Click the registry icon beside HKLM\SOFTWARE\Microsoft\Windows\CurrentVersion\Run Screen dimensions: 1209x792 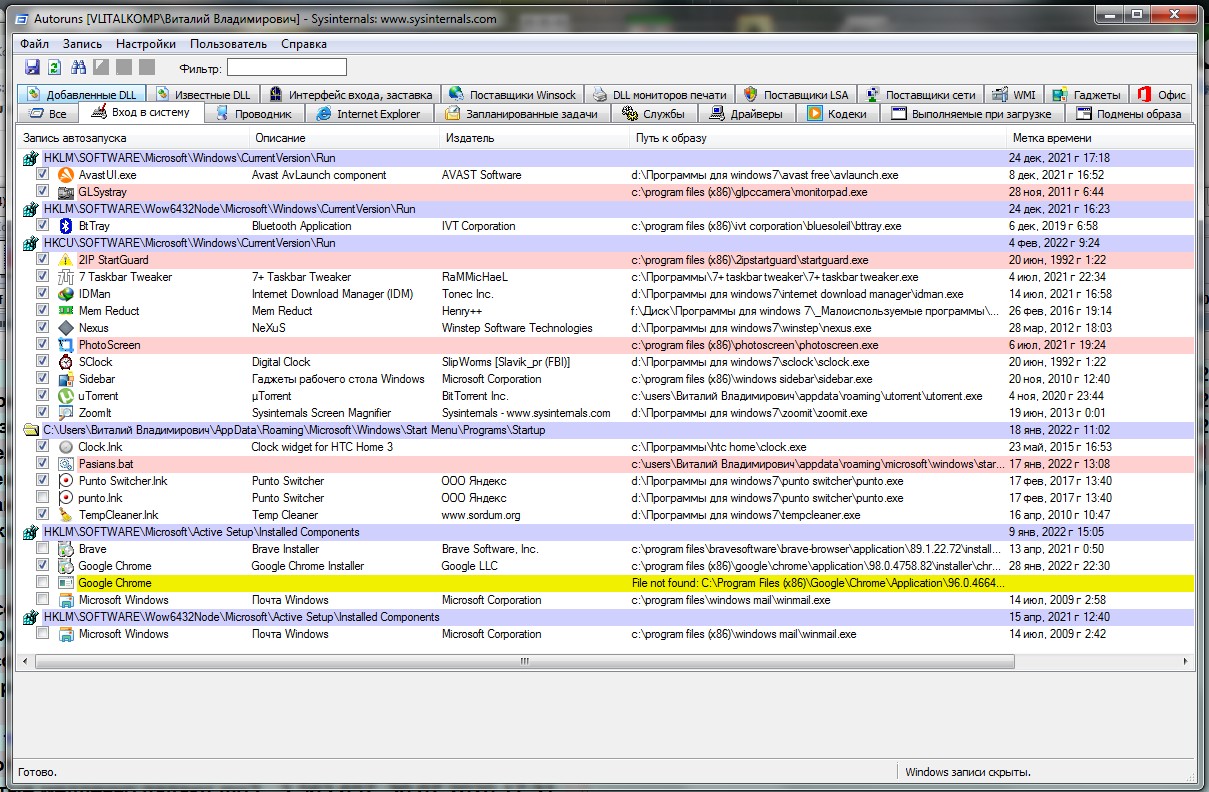[31, 158]
